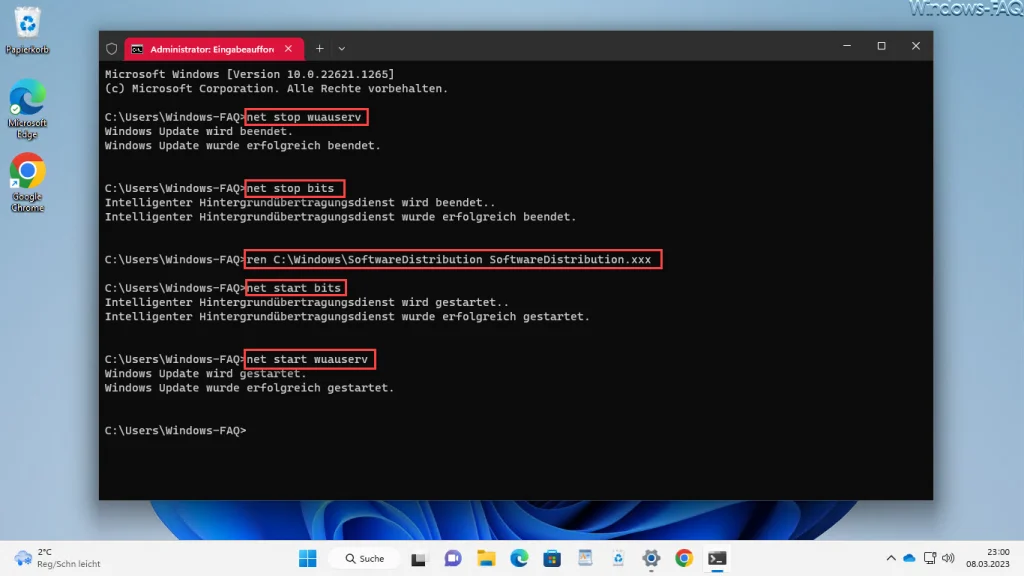Click the OneDrive cloud tray icon

coord(909,558)
